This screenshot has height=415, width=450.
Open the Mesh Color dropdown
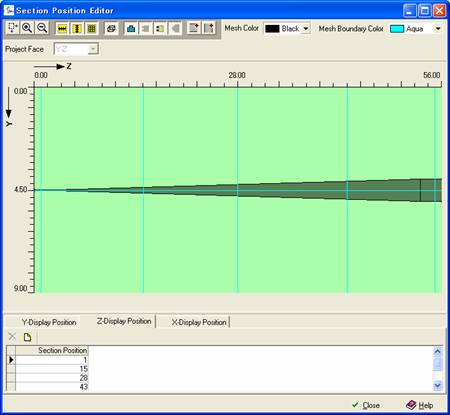coord(306,29)
